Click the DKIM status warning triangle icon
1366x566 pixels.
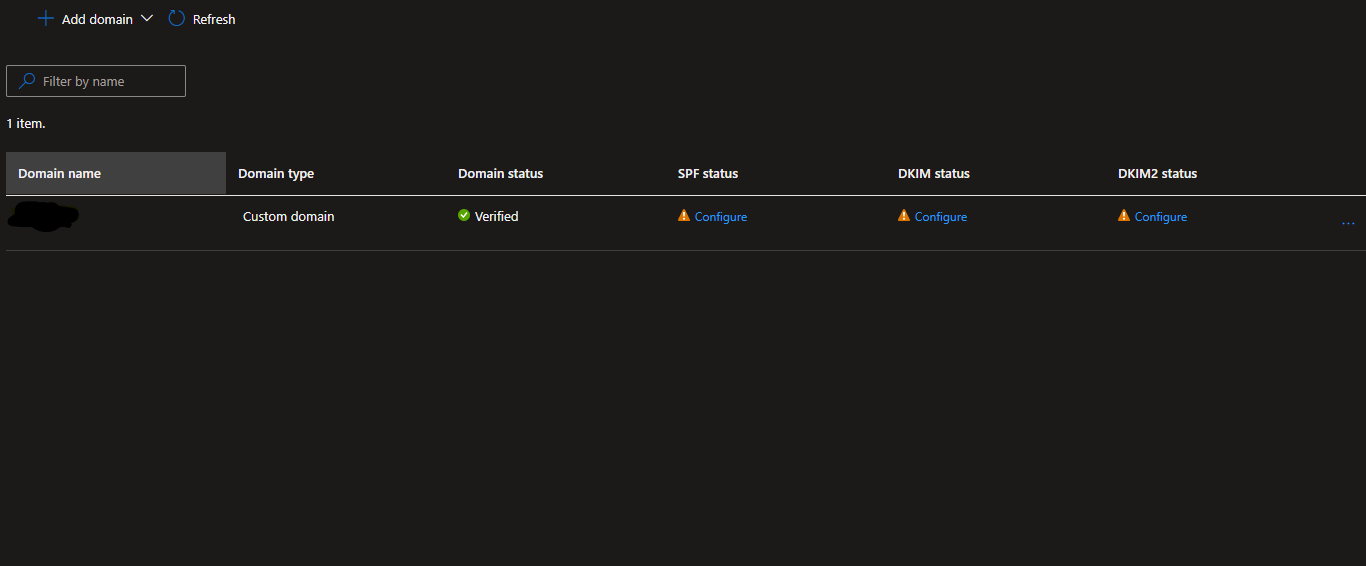click(904, 215)
